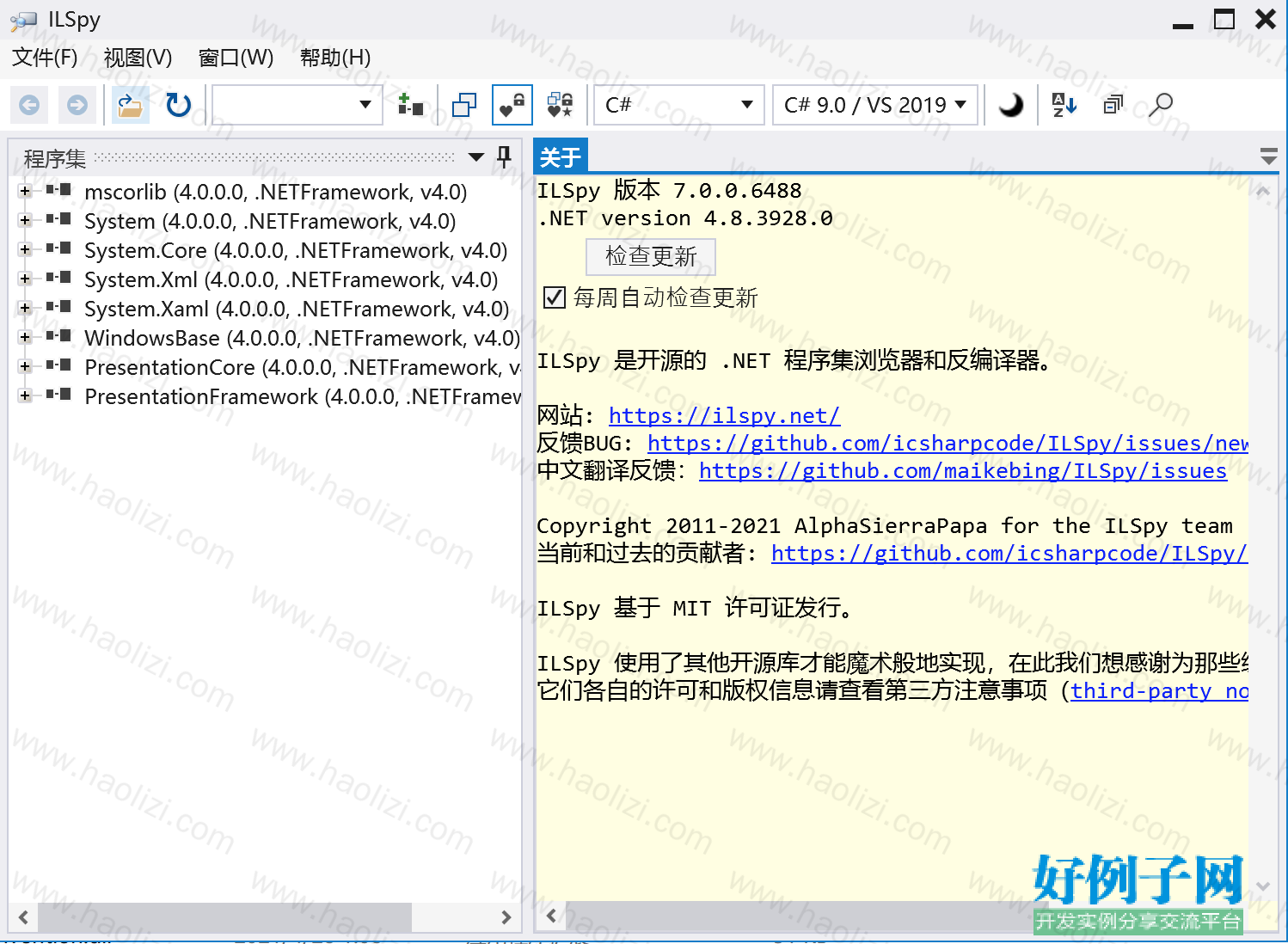Image resolution: width=1288 pixels, height=944 pixels.
Task: Click the System assembly icon
Action: (x=59, y=220)
